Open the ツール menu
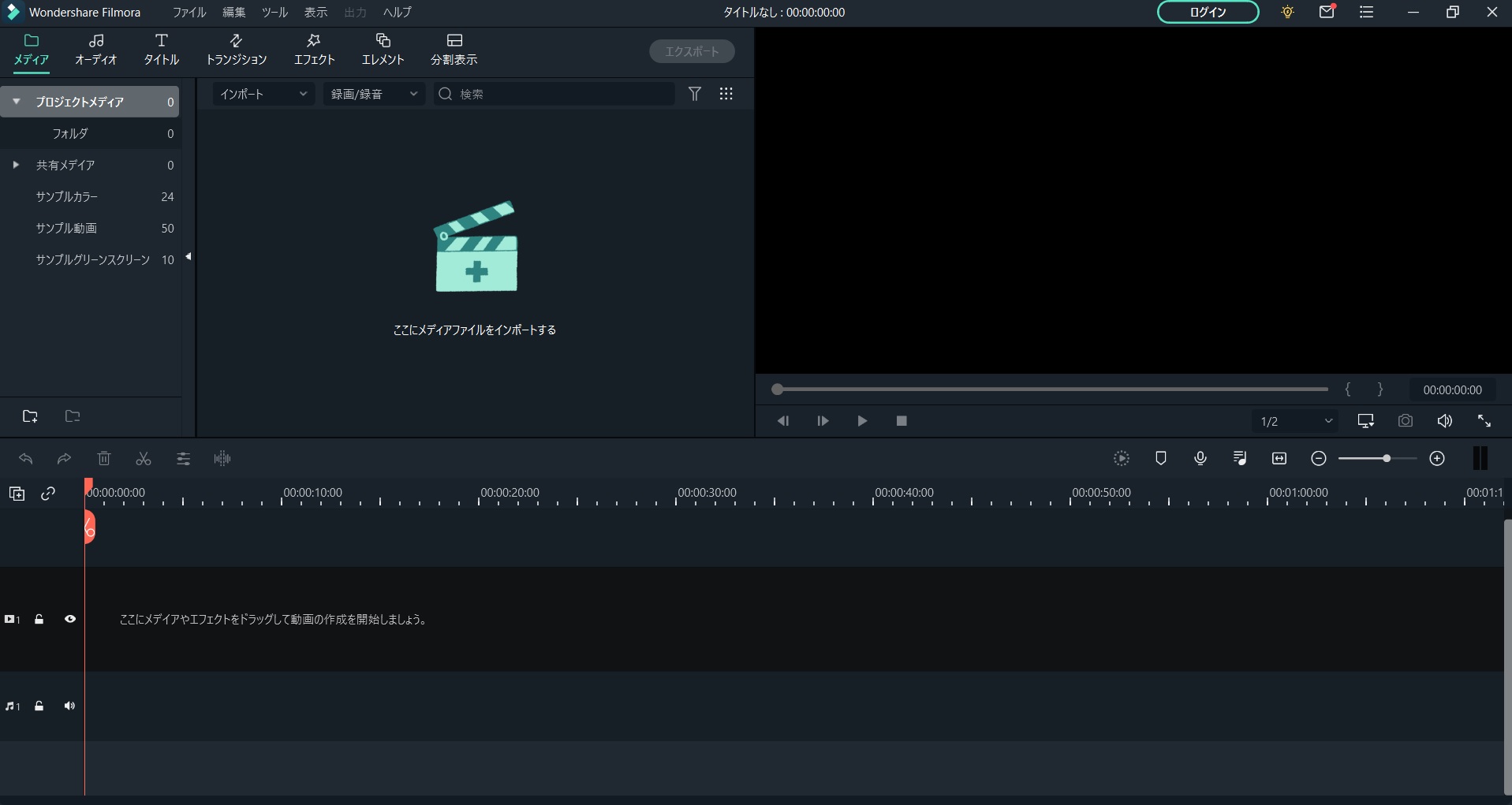This screenshot has width=1512, height=805. pyautogui.click(x=274, y=12)
